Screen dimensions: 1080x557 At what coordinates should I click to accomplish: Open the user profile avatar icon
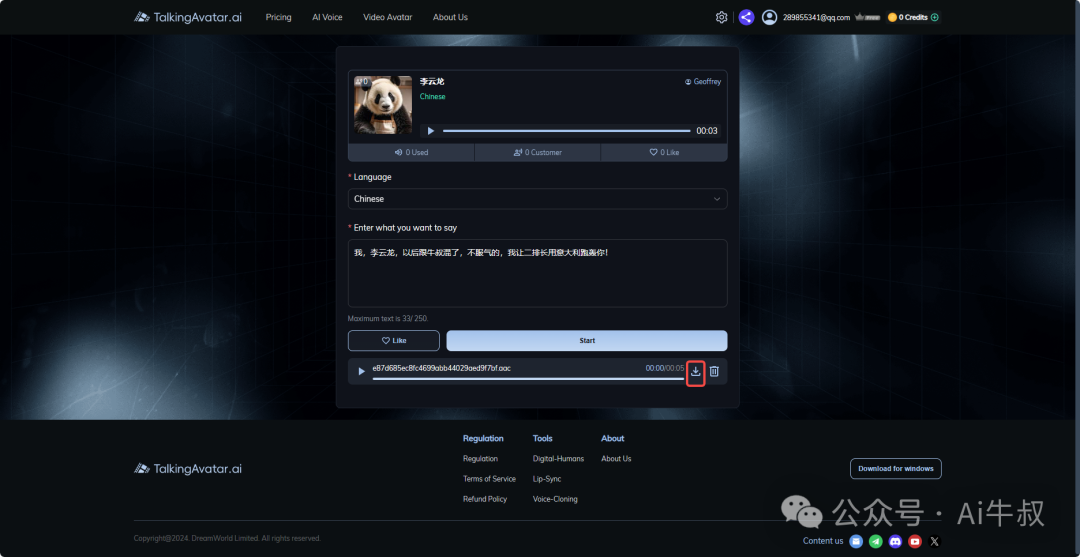point(769,17)
